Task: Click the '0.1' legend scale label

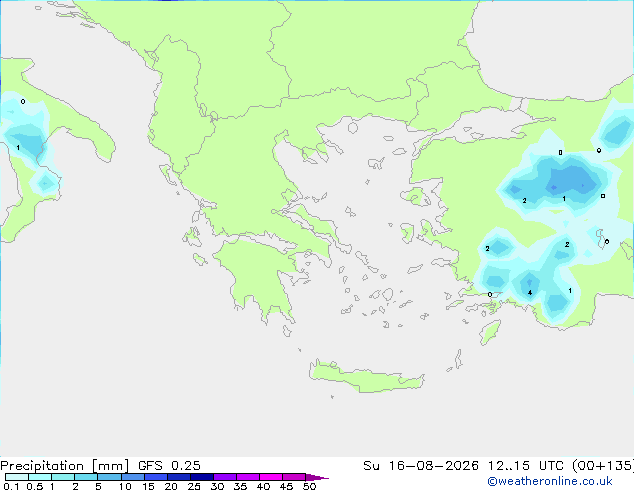Action: tap(11, 486)
